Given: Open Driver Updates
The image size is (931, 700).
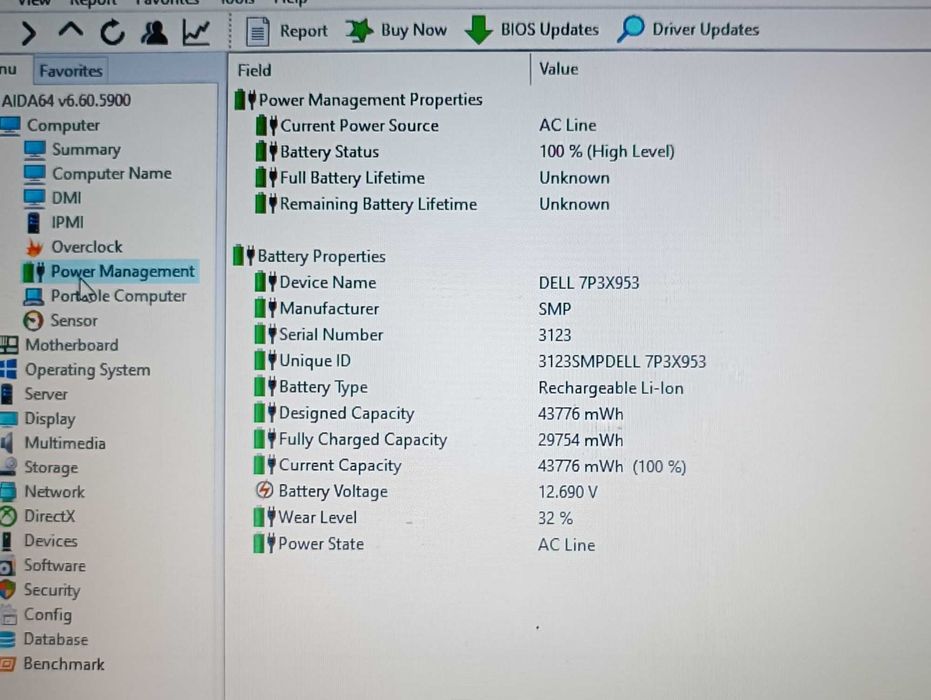Looking at the screenshot, I should 688,29.
